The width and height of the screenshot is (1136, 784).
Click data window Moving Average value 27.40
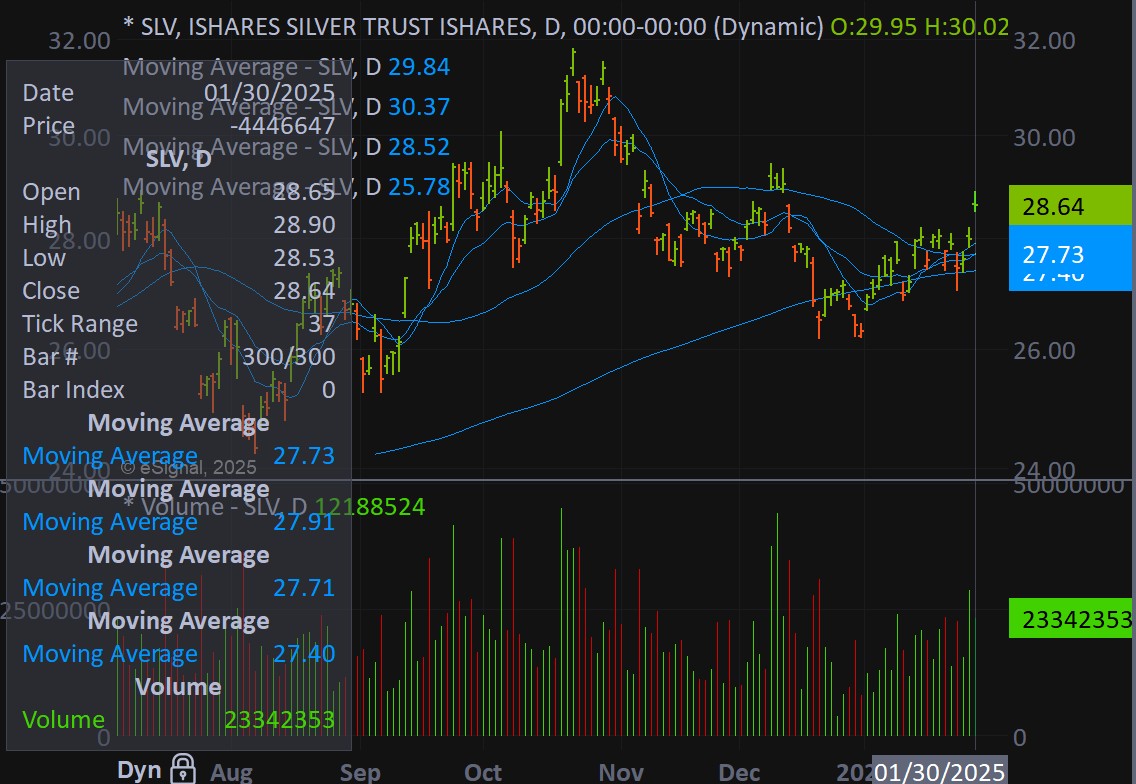(x=304, y=654)
